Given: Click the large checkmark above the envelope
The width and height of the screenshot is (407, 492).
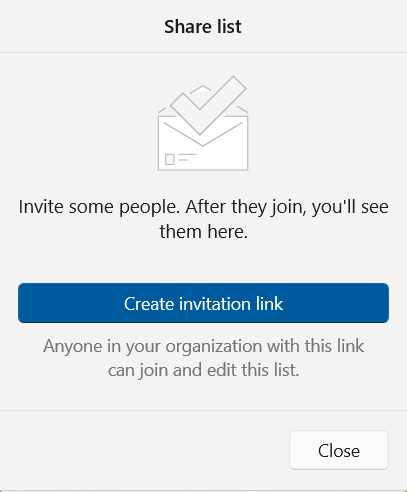Looking at the screenshot, I should coord(209,105).
